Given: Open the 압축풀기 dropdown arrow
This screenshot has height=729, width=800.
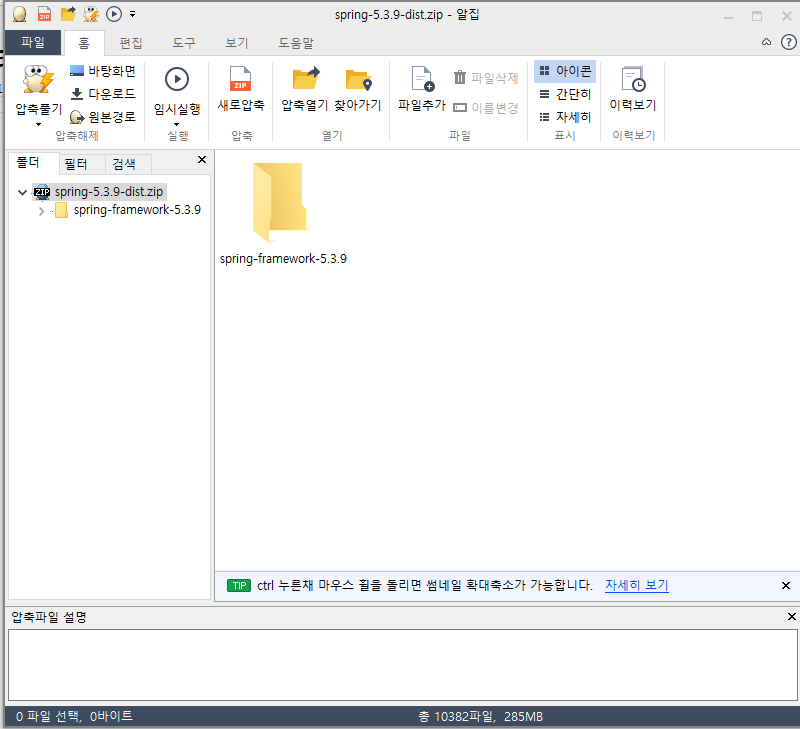Looking at the screenshot, I should (38, 124).
